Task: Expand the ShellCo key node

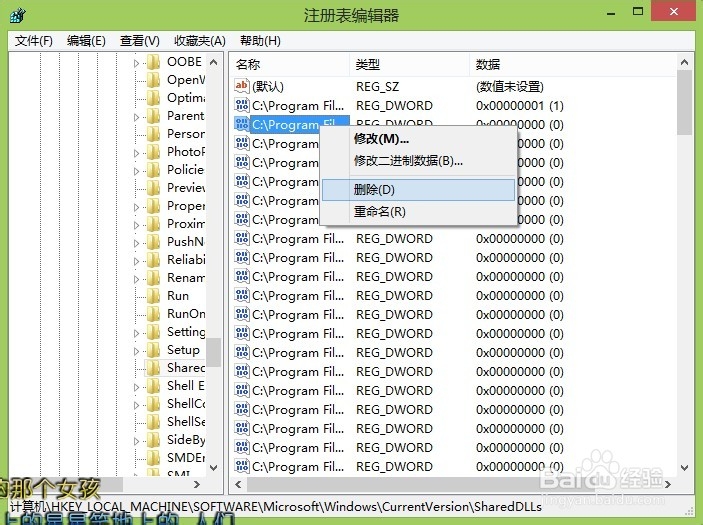Action: tap(136, 405)
